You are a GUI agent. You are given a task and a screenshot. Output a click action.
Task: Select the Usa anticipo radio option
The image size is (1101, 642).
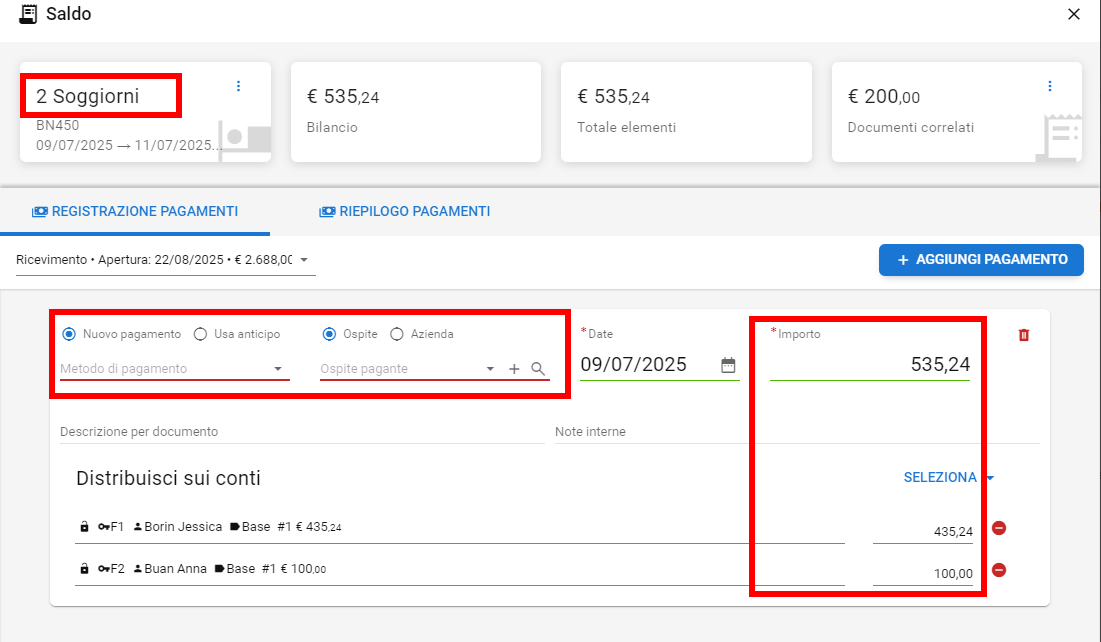200,334
